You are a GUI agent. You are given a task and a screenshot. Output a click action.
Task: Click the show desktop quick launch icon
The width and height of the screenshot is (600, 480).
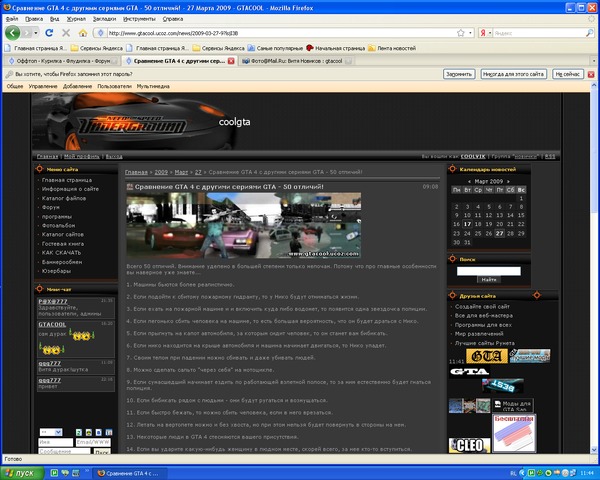[76, 473]
